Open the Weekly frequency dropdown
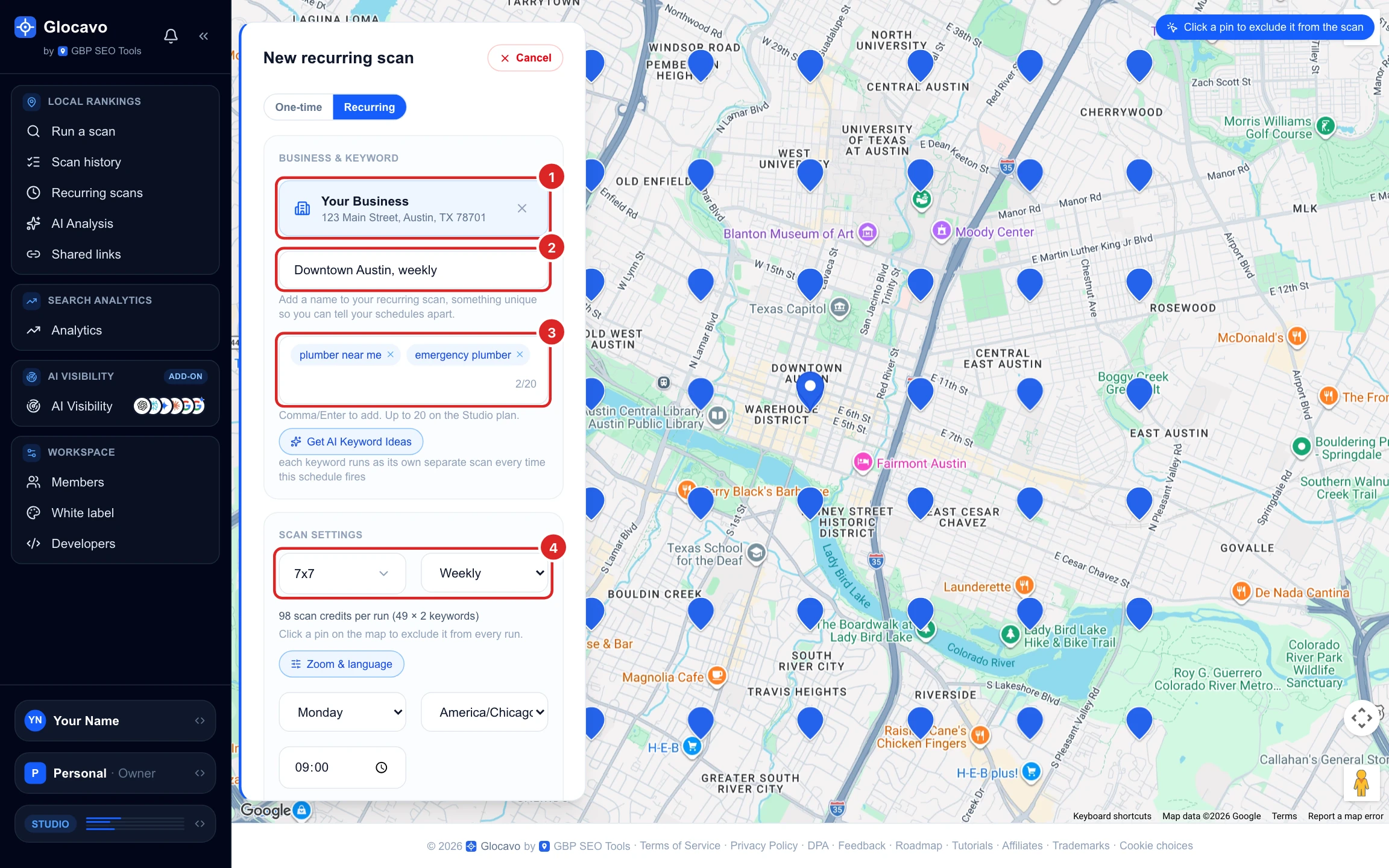 coord(484,573)
